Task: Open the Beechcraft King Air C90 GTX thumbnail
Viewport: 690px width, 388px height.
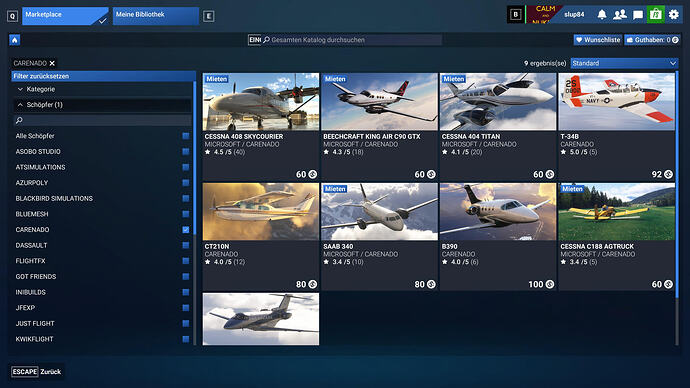Action: pos(379,102)
